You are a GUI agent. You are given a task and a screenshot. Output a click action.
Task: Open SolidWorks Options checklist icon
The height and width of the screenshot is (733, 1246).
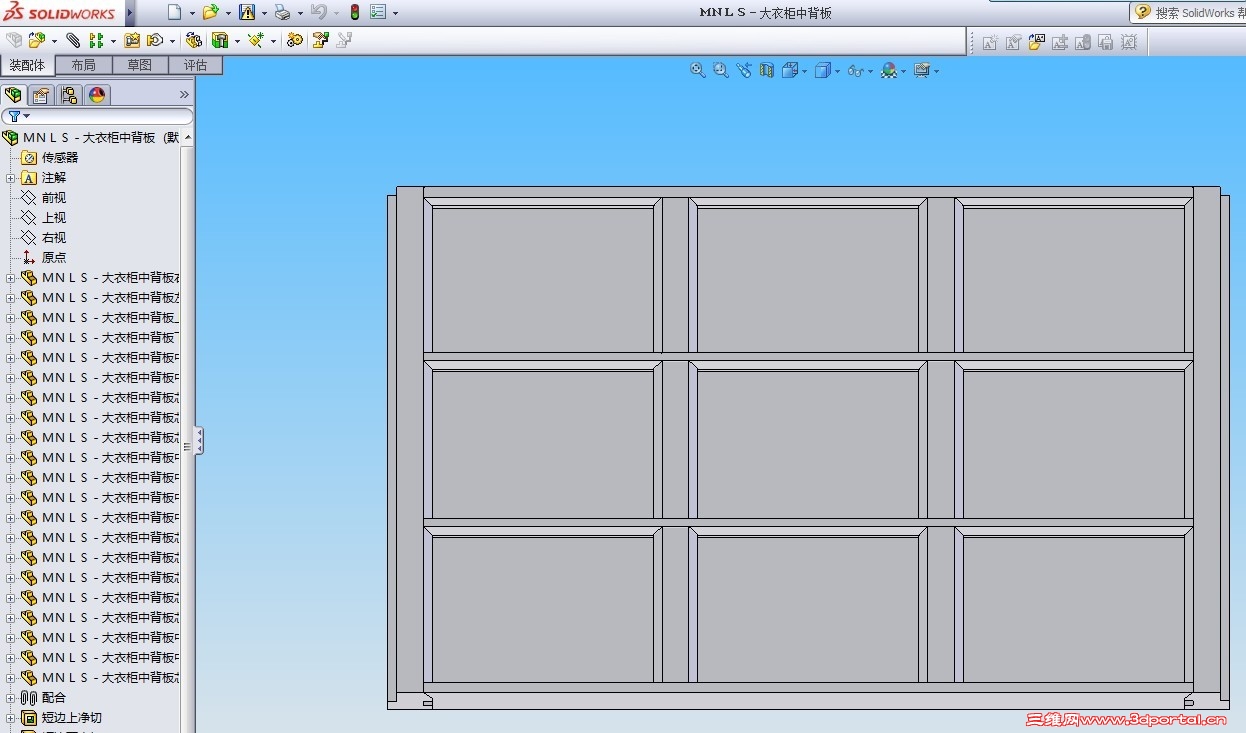(x=378, y=13)
